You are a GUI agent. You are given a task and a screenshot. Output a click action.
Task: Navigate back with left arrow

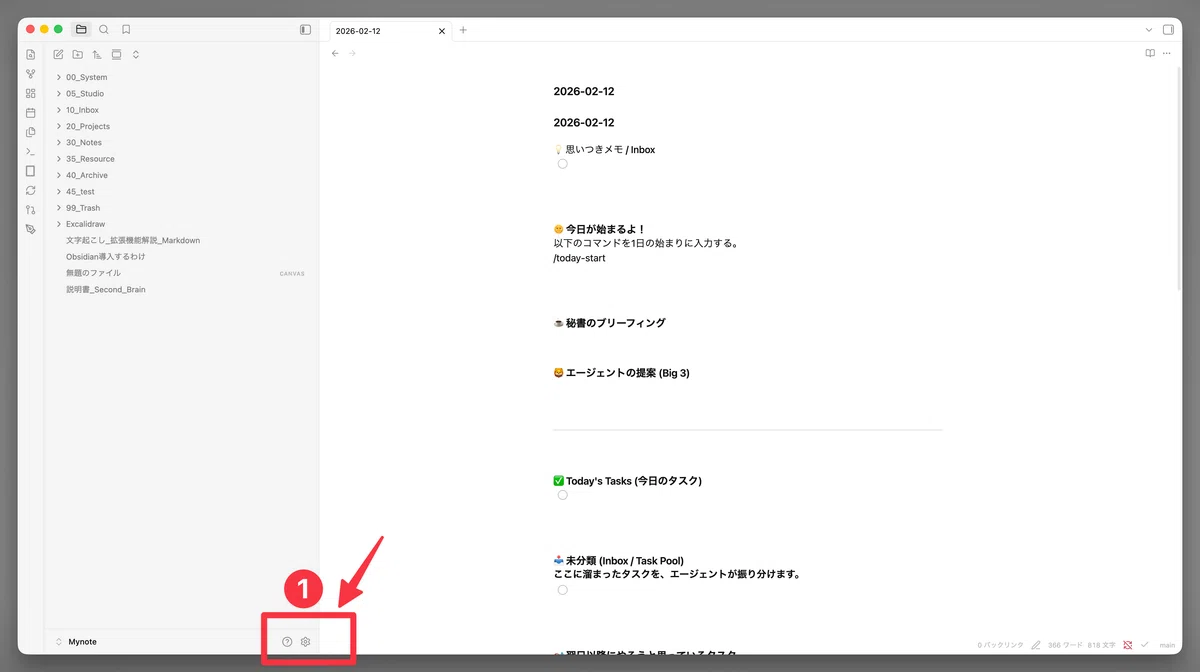pos(335,53)
